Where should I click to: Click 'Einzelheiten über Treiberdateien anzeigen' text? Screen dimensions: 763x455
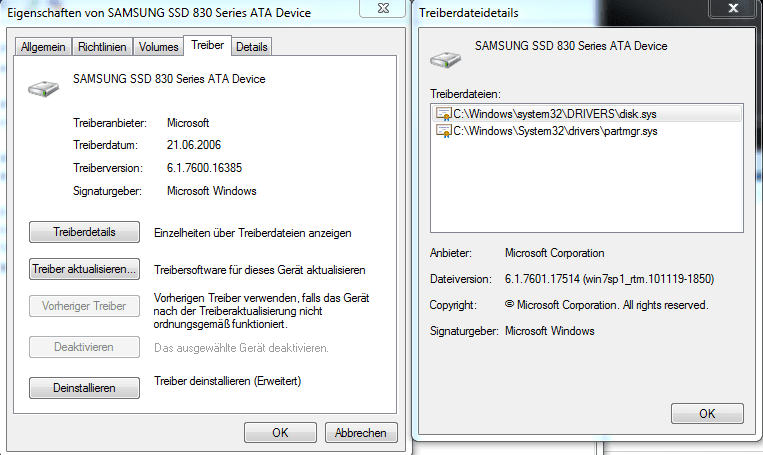tap(253, 233)
